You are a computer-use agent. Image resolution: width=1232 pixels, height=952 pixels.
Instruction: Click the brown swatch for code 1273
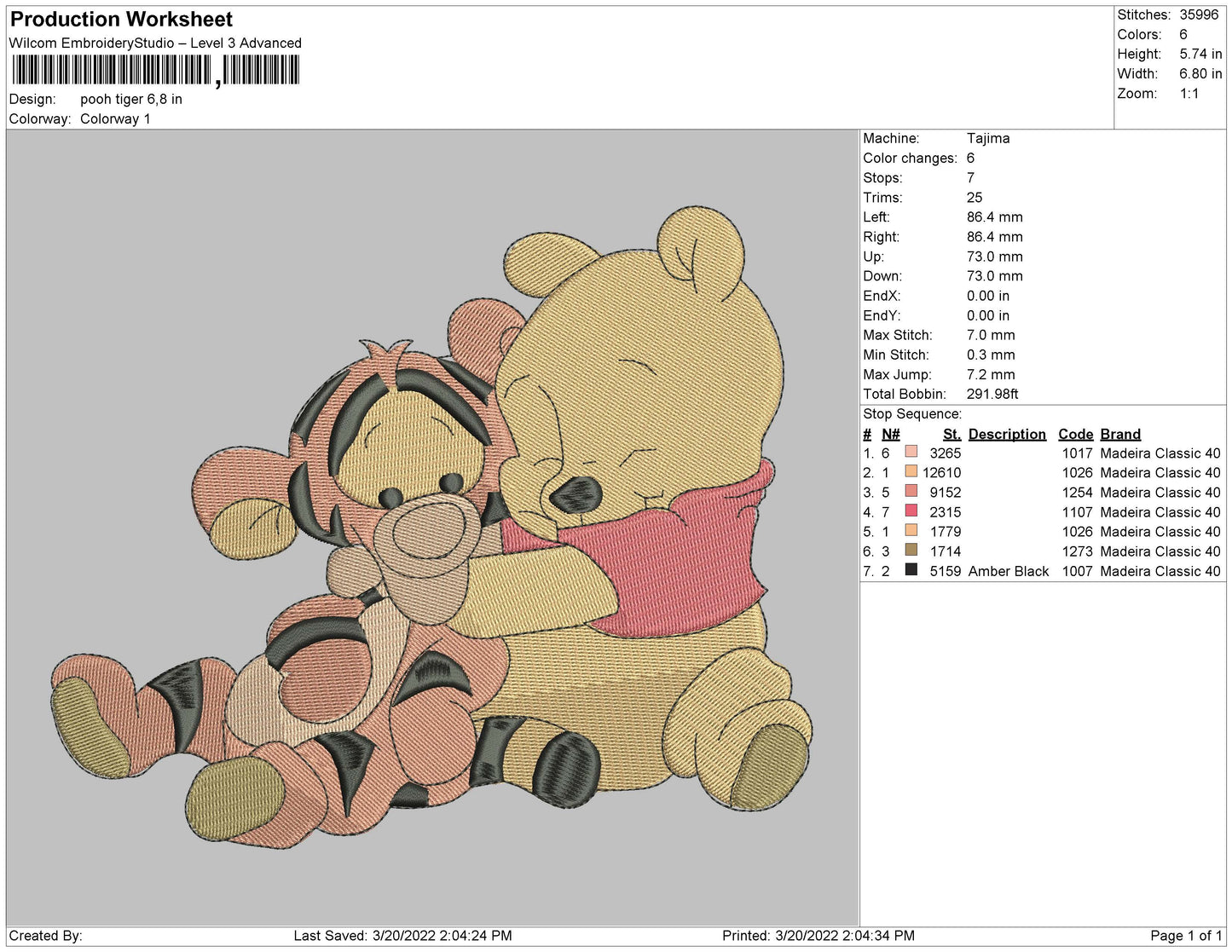click(x=911, y=551)
